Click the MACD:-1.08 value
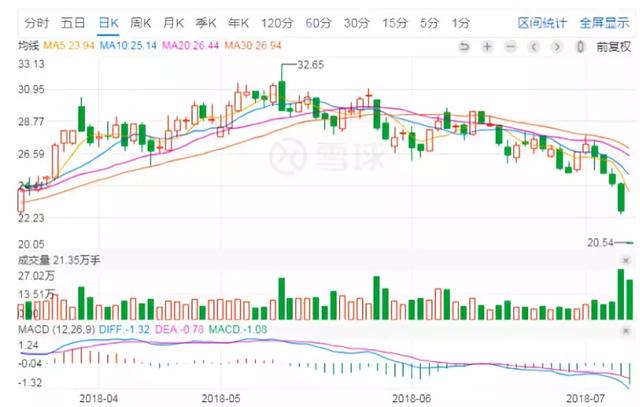Screen dimensions: 640x407 (x=238, y=329)
